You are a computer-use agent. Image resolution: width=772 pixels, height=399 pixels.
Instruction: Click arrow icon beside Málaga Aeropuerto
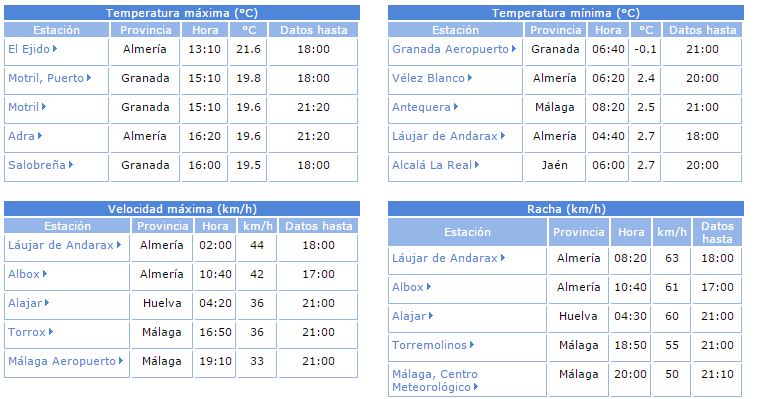121,361
